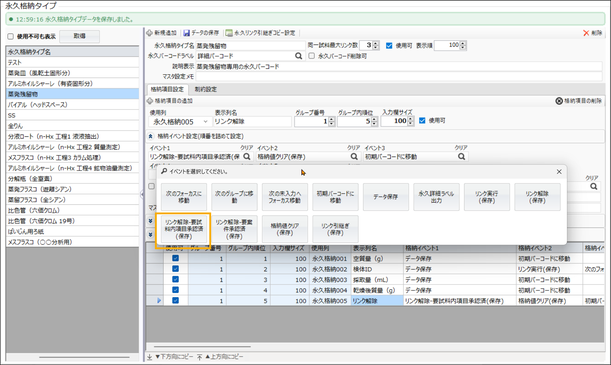This screenshot has width=611, height=365.
Task: Open the 使用列 永久格納005 dropdown
Action: (205, 122)
